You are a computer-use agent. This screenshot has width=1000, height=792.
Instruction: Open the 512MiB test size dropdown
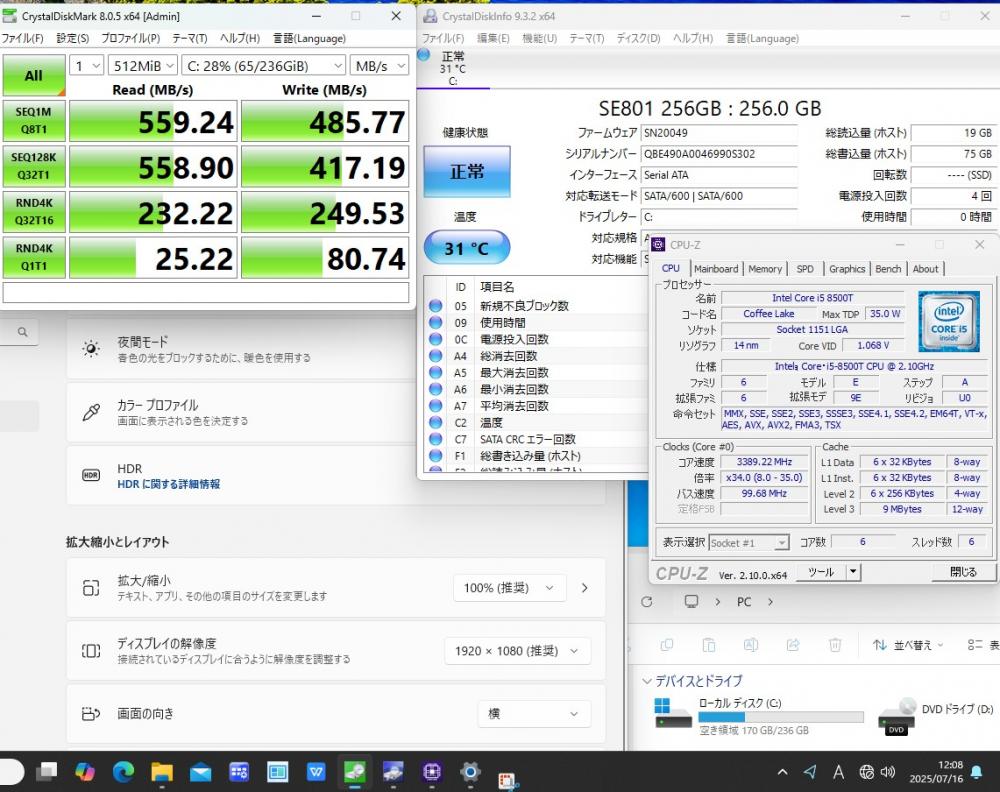[x=142, y=66]
